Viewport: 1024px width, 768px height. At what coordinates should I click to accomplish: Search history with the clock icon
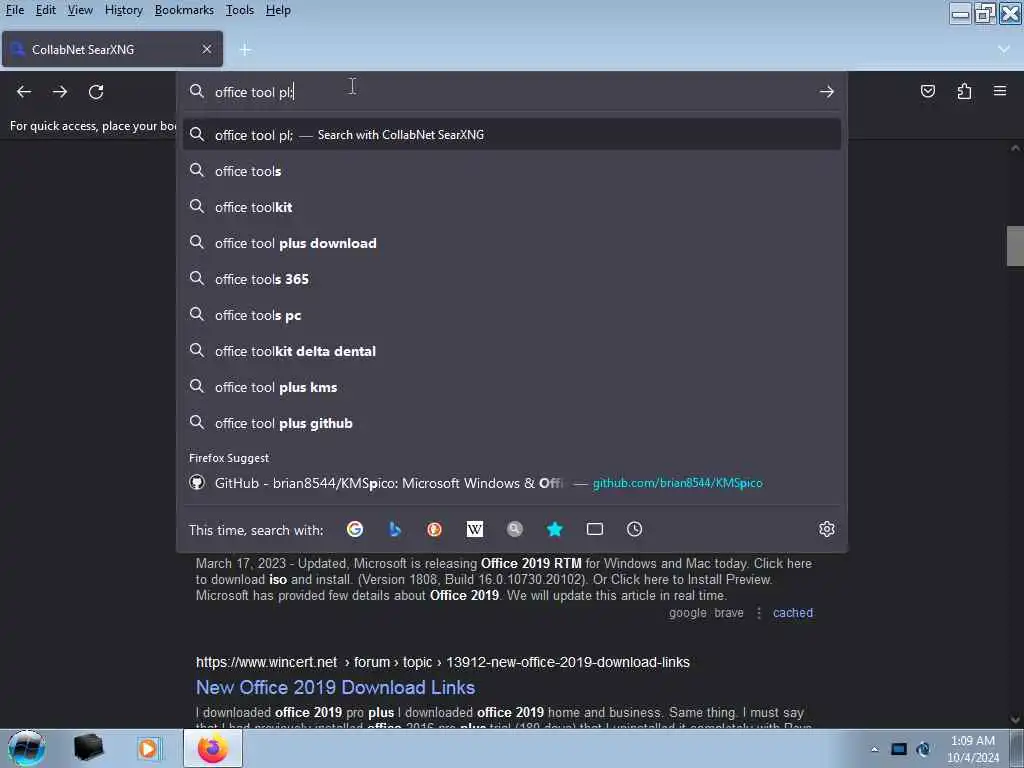[x=634, y=529]
